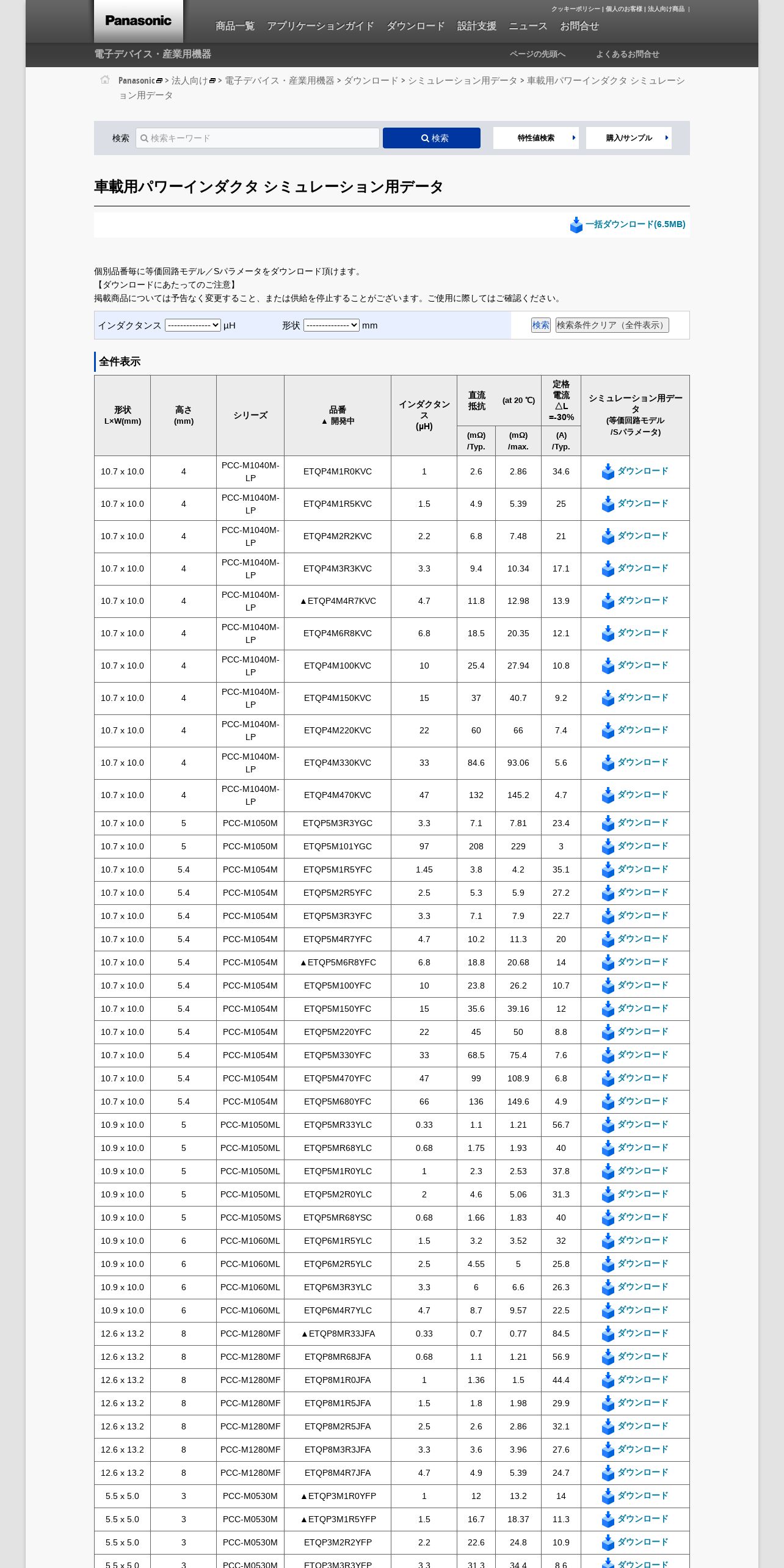The width and height of the screenshot is (784, 1568).
Task: Click シミュレーション用データ breadcrumb link
Action: pos(462,81)
